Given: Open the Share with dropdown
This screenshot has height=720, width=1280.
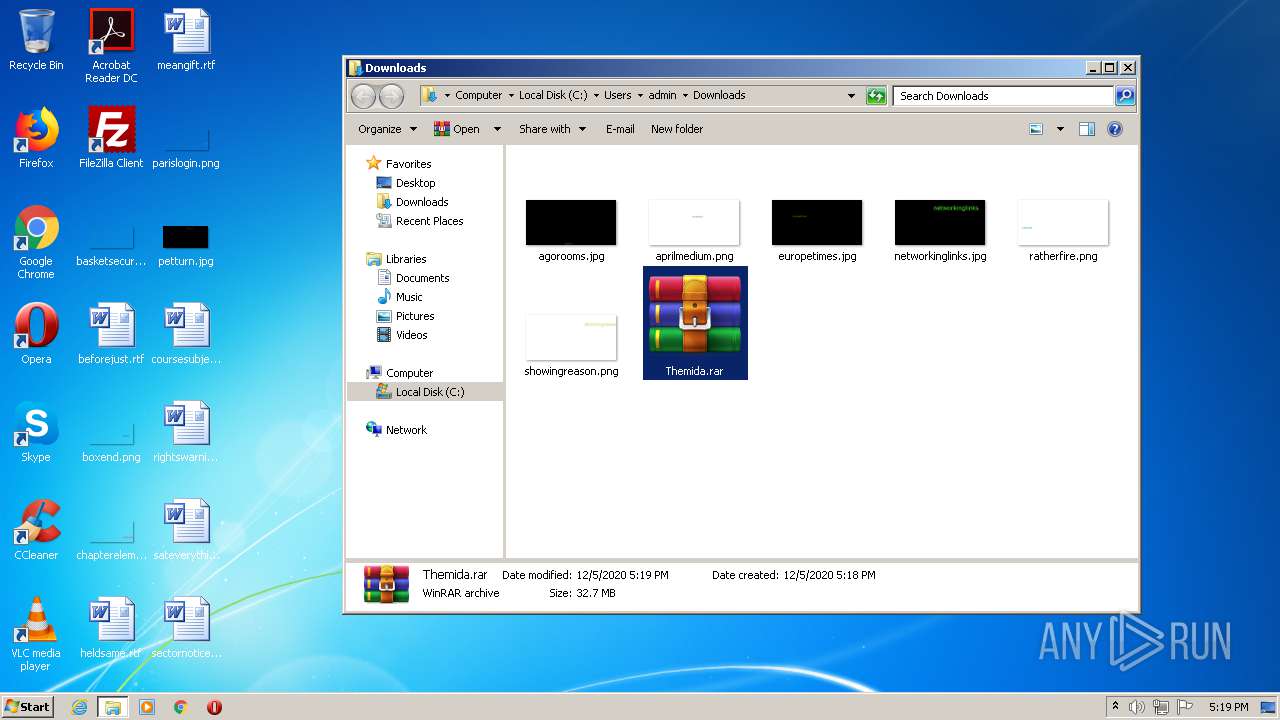Looking at the screenshot, I should (x=552, y=129).
